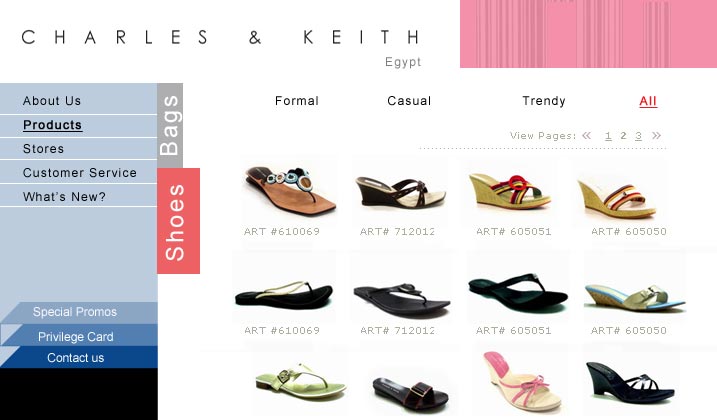Open Customer Service in sidebar
Image resolution: width=717 pixels, height=420 pixels.
tap(80, 172)
